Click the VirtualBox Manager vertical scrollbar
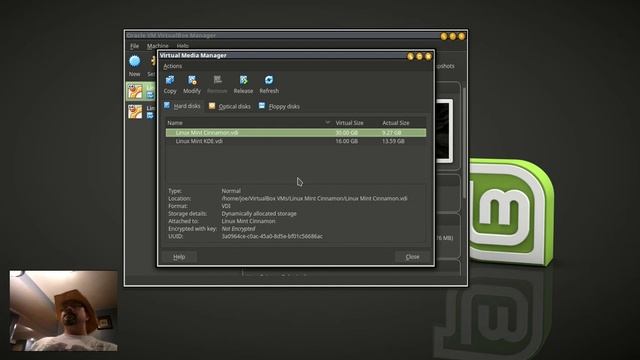Screen dimensions: 640x360 point(464,143)
